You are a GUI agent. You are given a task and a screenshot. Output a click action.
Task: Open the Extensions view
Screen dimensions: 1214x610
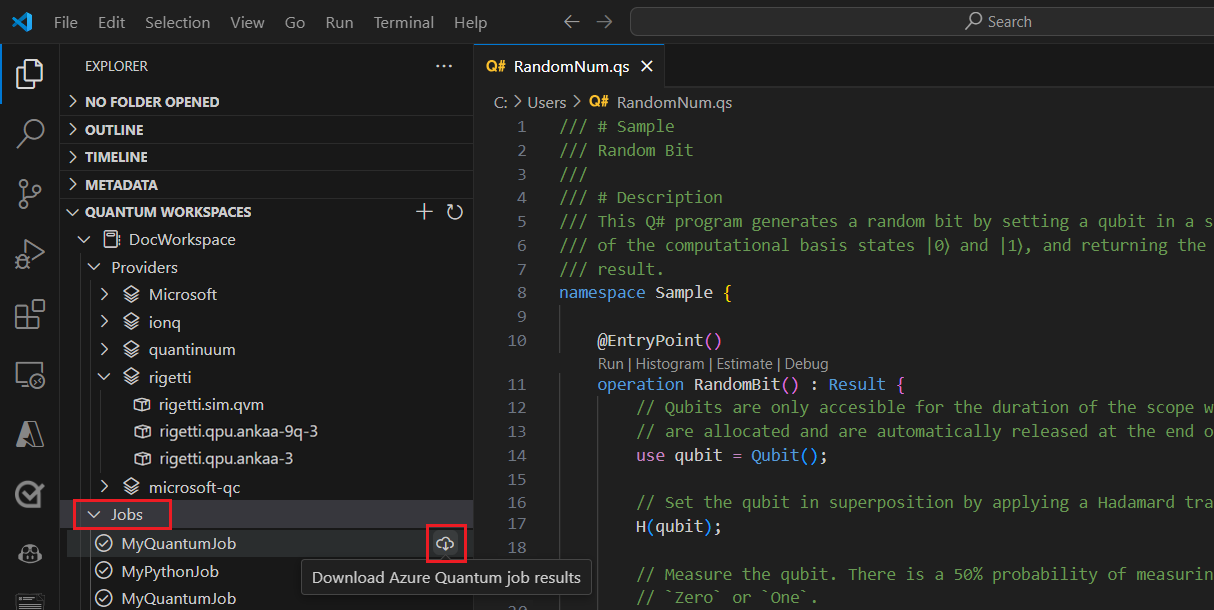pyautogui.click(x=30, y=314)
